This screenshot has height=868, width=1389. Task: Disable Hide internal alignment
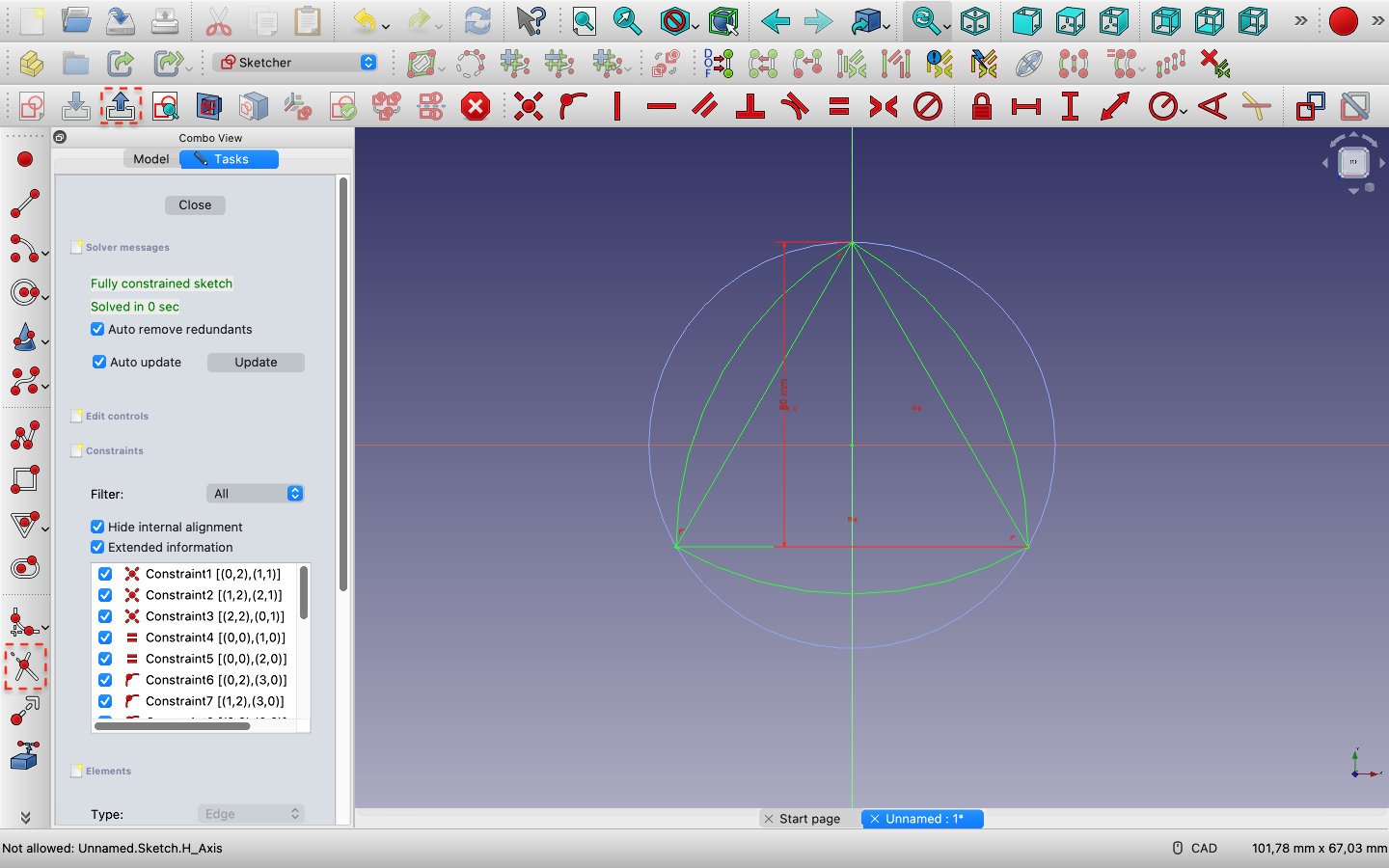point(97,527)
